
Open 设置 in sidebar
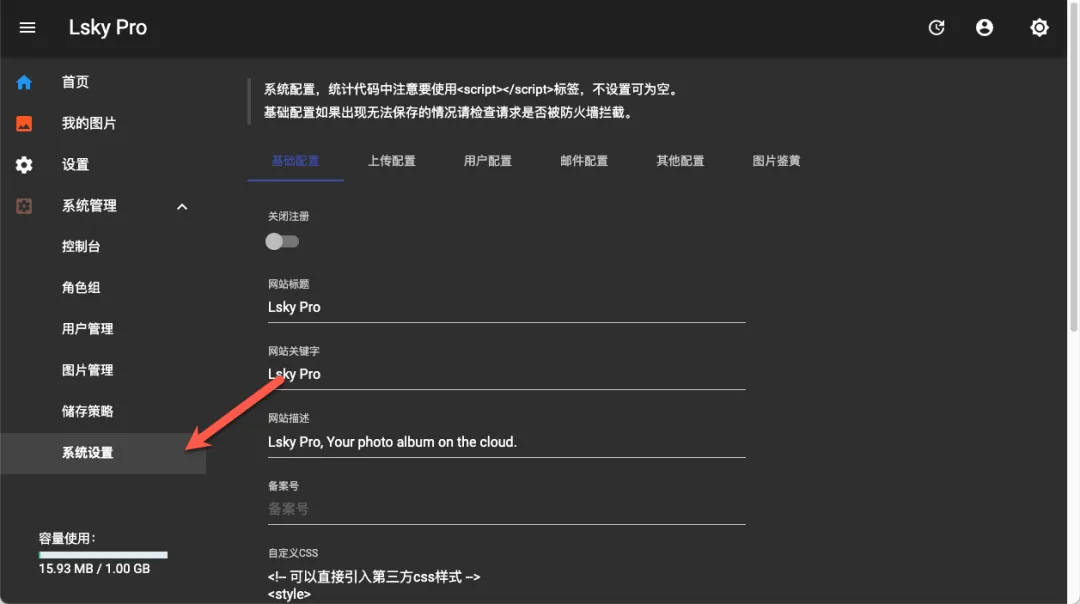75,165
